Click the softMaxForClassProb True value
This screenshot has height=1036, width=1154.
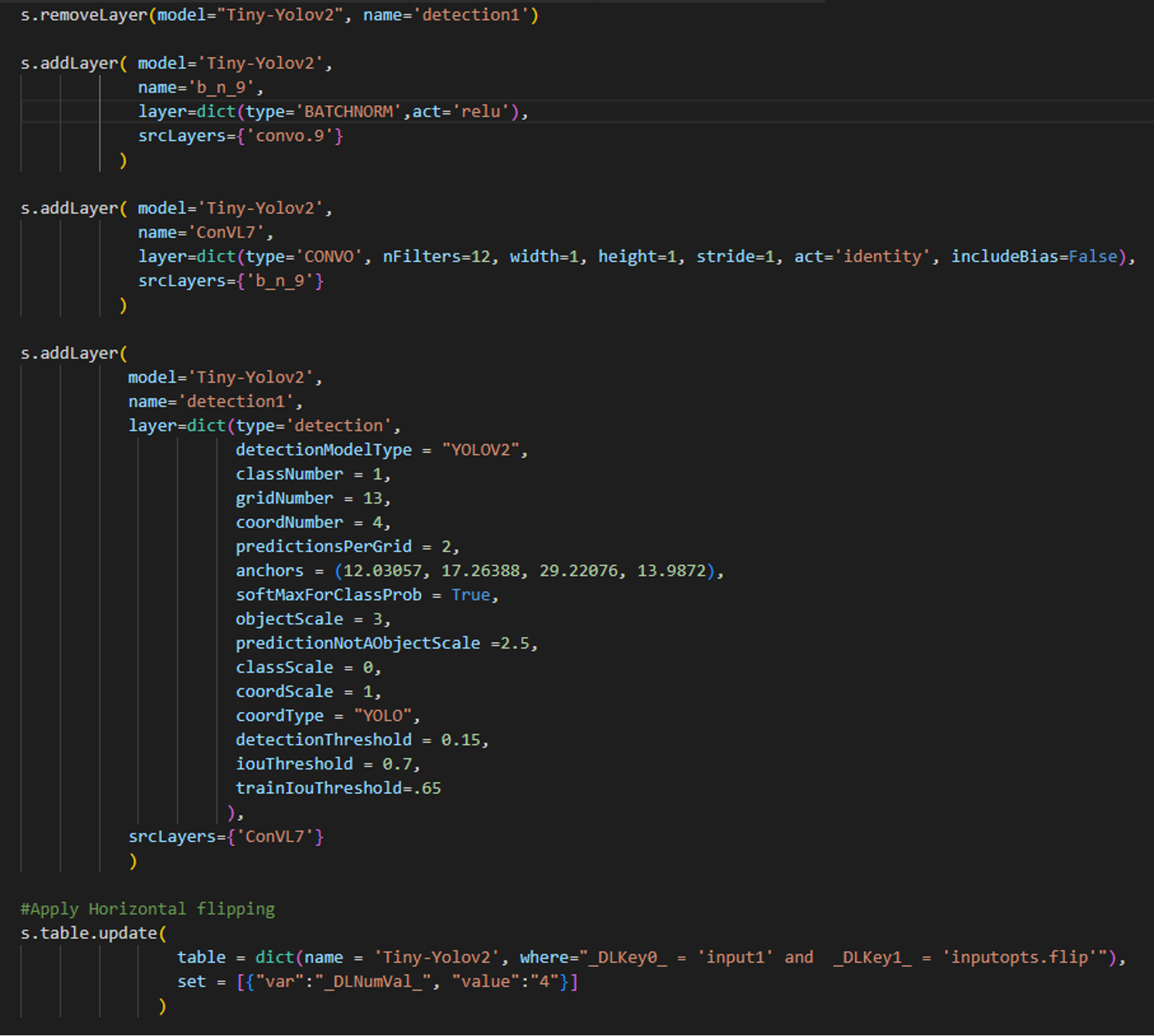(x=471, y=595)
